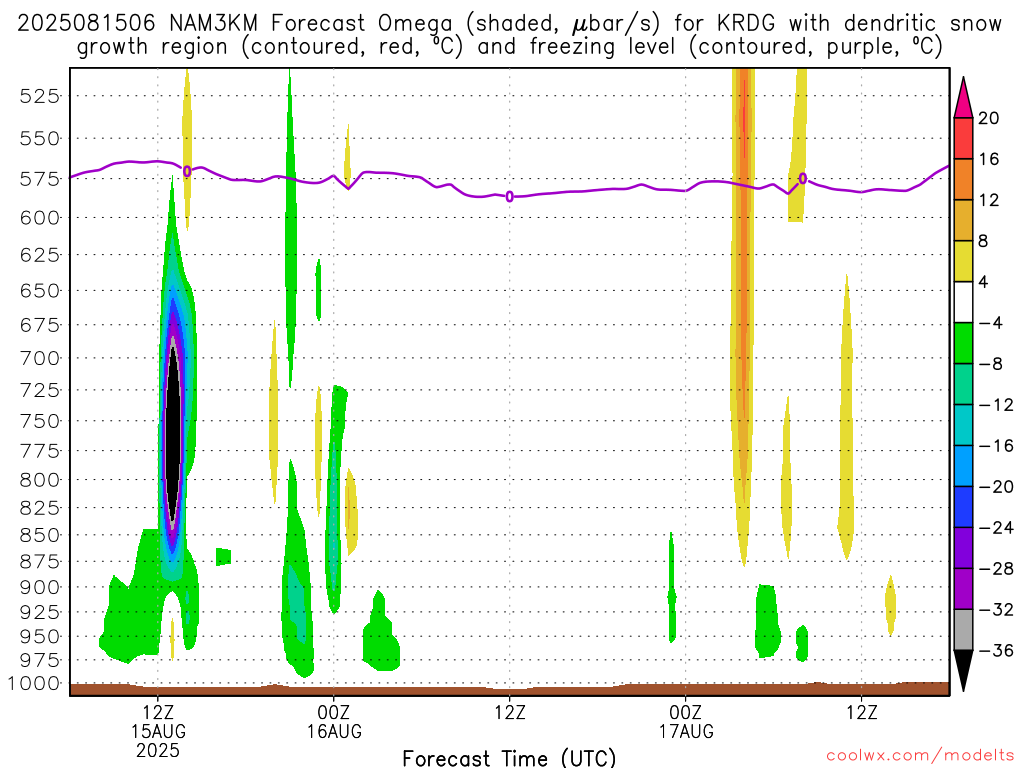This screenshot has width=1024, height=768.
Task: Click the 12Z 15AUG 2025 time label
Action: point(158,731)
